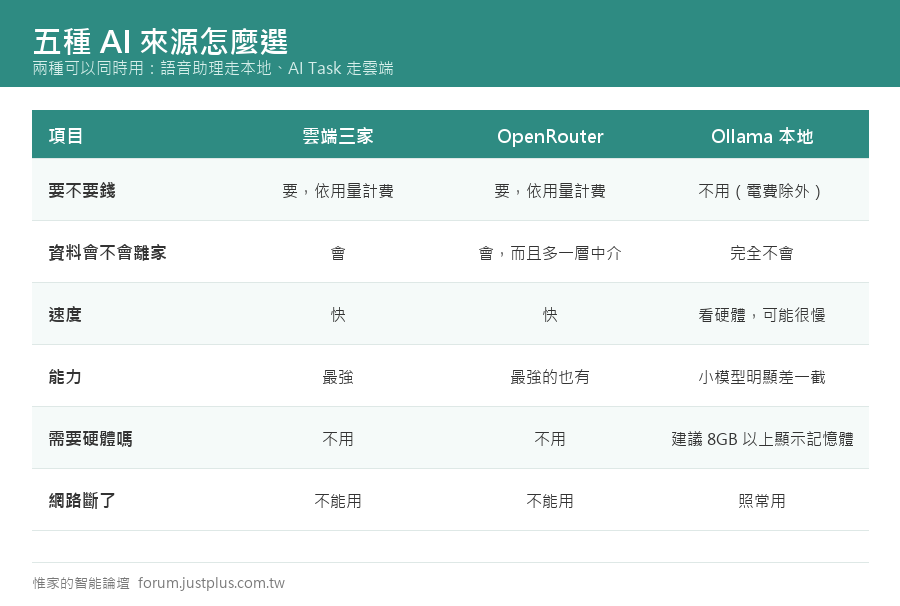This screenshot has width=900, height=606.
Task: Click the subtitle starting with 兩種可以同時用
Action: pos(213,68)
